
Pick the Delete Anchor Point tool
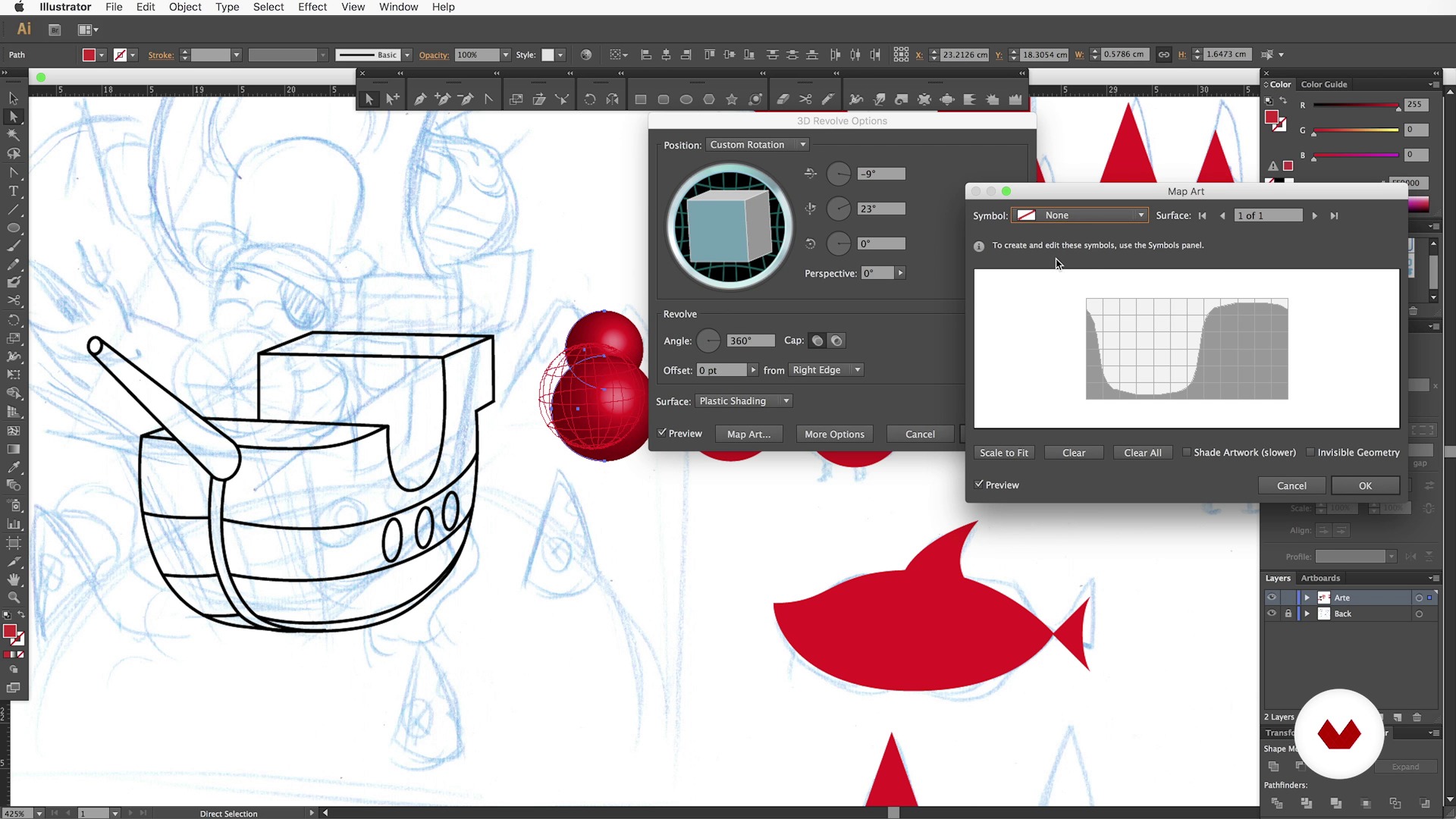click(466, 99)
